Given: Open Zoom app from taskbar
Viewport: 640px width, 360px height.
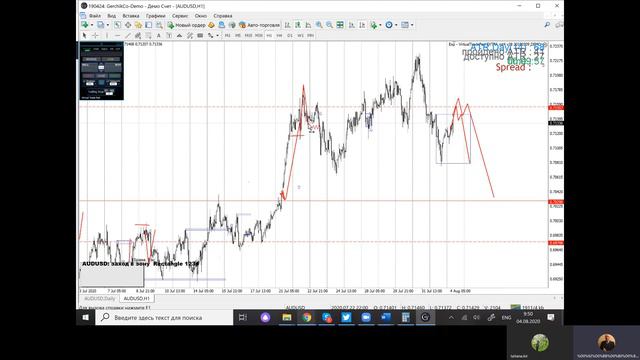Looking at the screenshot, I should click(x=366, y=317).
